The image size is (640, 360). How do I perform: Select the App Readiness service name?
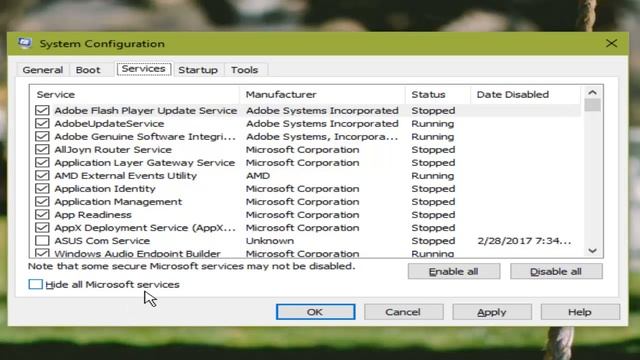(x=93, y=215)
